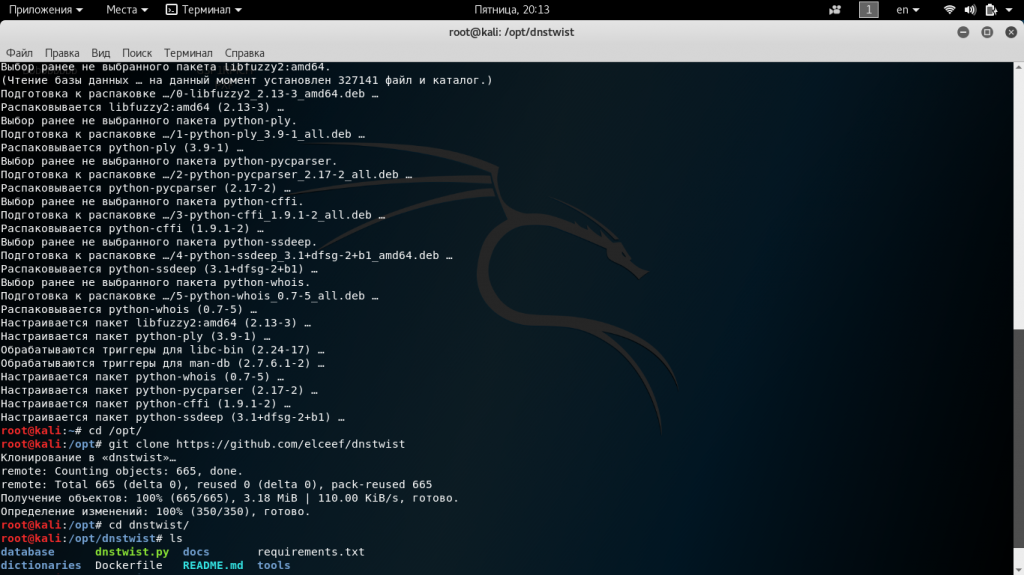This screenshot has width=1024, height=575.
Task: Open workspace indicator number 1
Action: tap(869, 10)
